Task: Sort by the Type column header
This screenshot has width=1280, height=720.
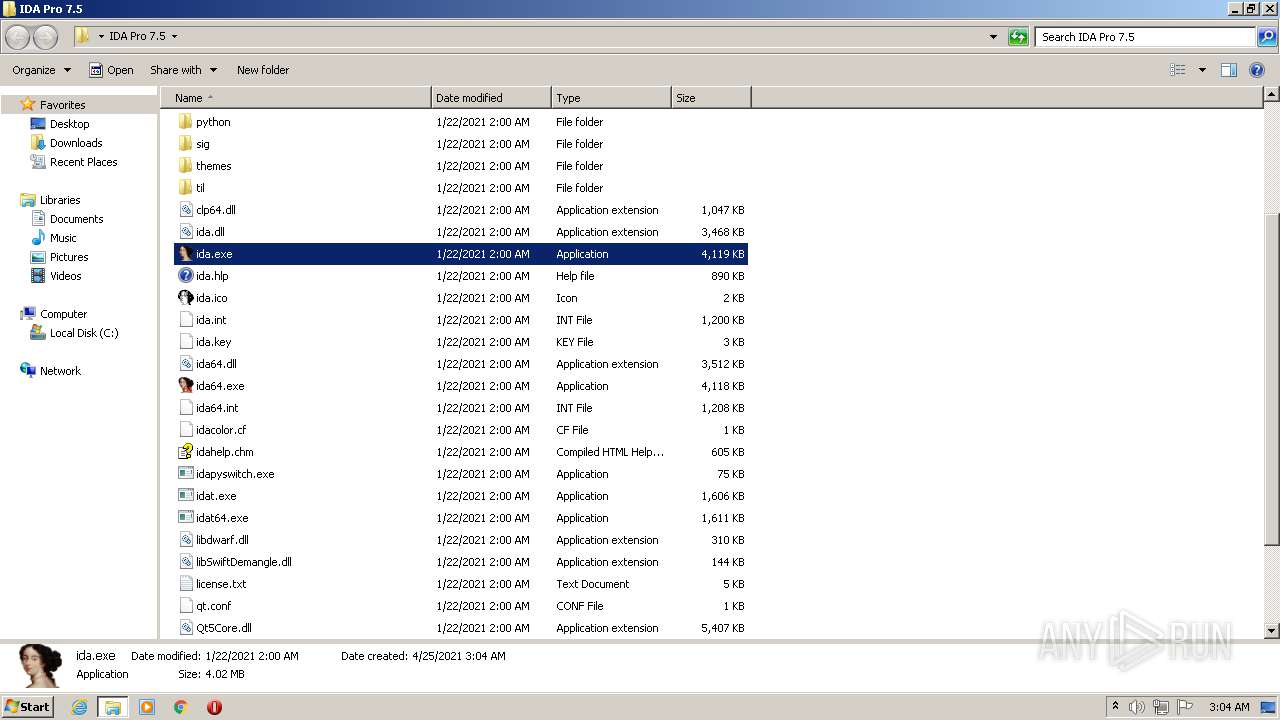Action: pyautogui.click(x=611, y=98)
